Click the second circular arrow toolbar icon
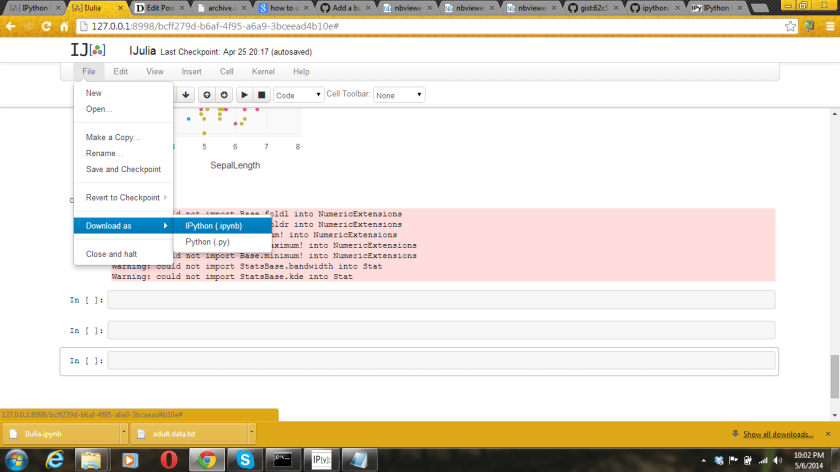 click(x=224, y=95)
